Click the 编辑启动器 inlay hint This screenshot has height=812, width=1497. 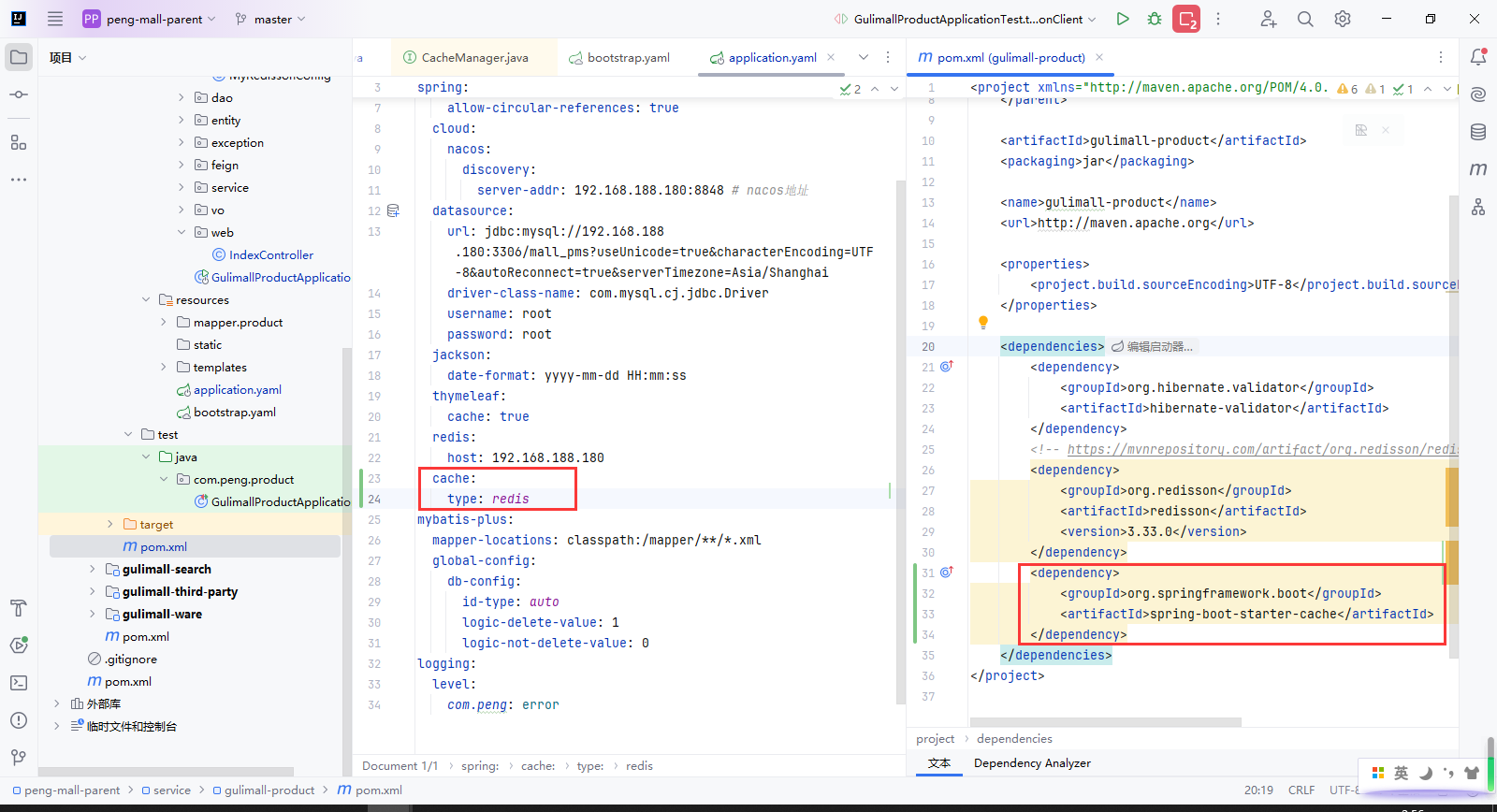point(1153,346)
